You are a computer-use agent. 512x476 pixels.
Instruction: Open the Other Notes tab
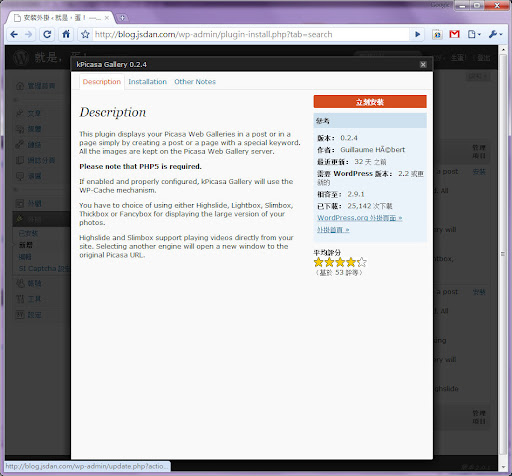195,82
